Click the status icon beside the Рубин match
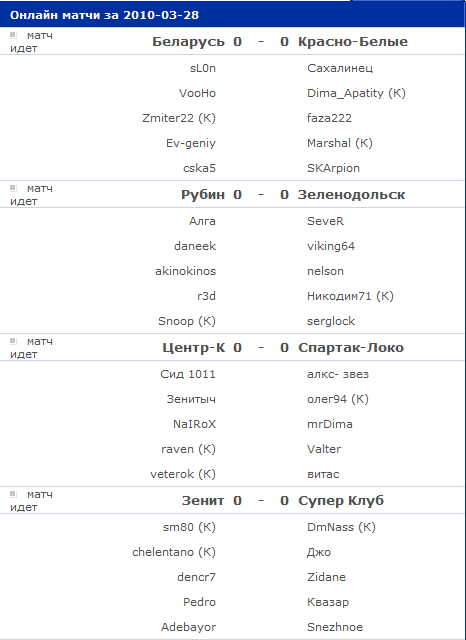Viewport: 466px width, 640px height. pyautogui.click(x=13, y=188)
